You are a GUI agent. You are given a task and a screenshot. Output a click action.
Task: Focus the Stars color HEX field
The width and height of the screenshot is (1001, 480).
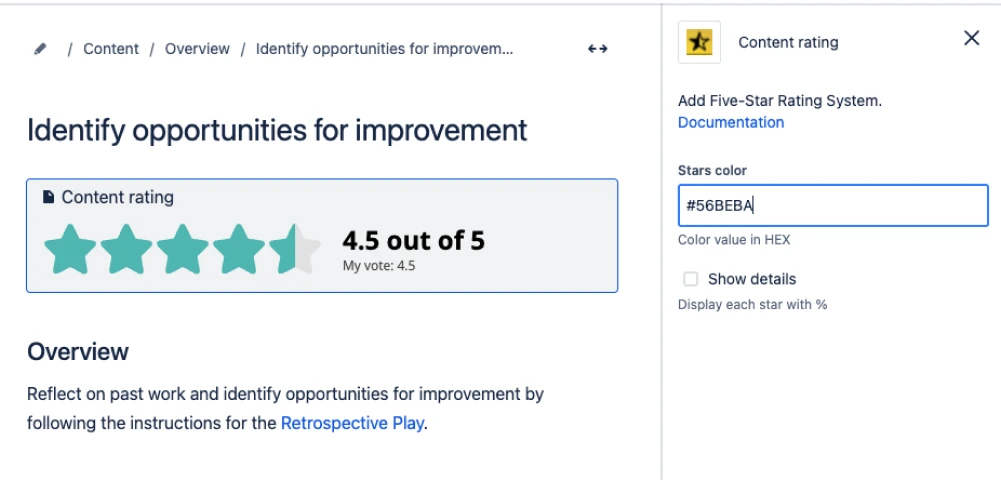pos(833,206)
